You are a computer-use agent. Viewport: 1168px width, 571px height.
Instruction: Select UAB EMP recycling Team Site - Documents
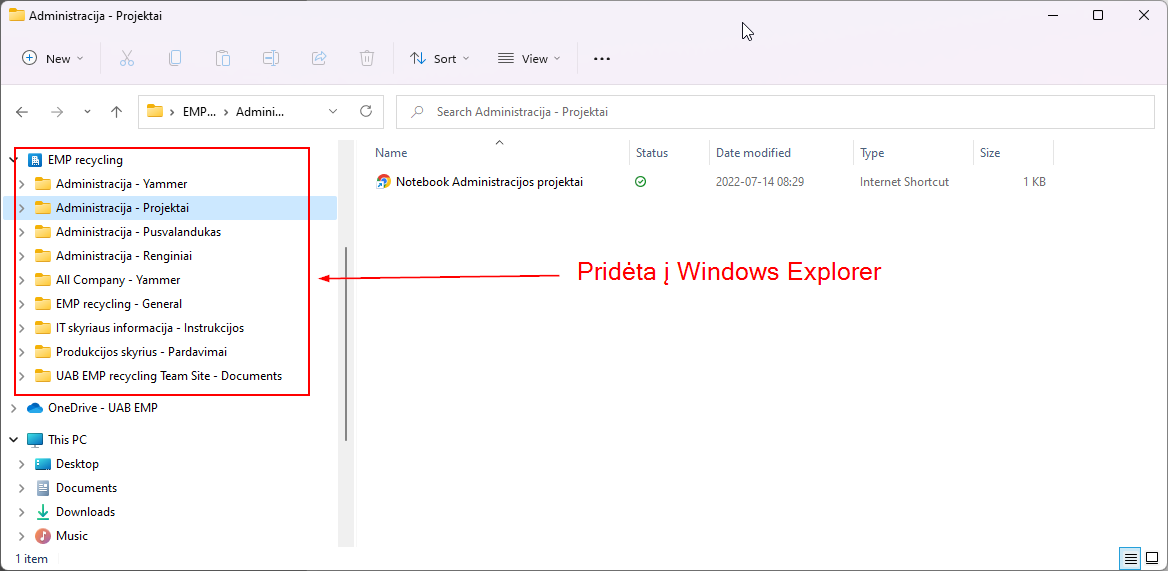click(x=170, y=376)
